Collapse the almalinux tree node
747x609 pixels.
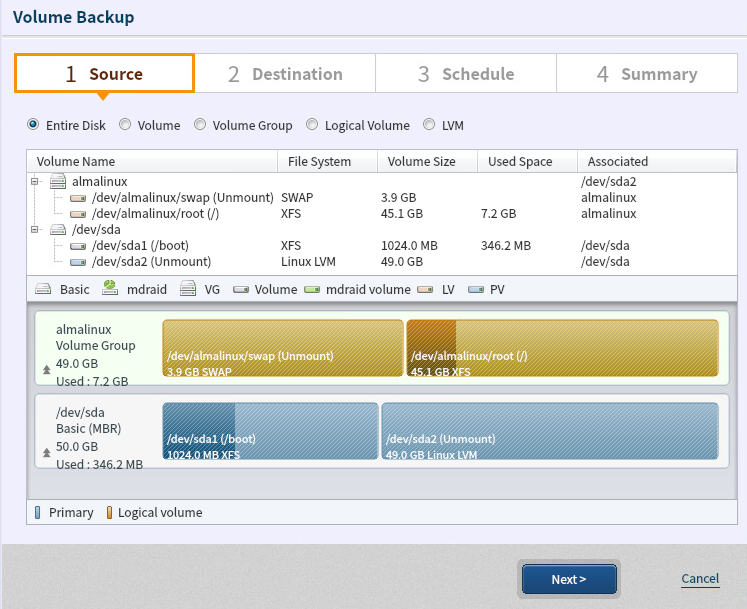(35, 181)
